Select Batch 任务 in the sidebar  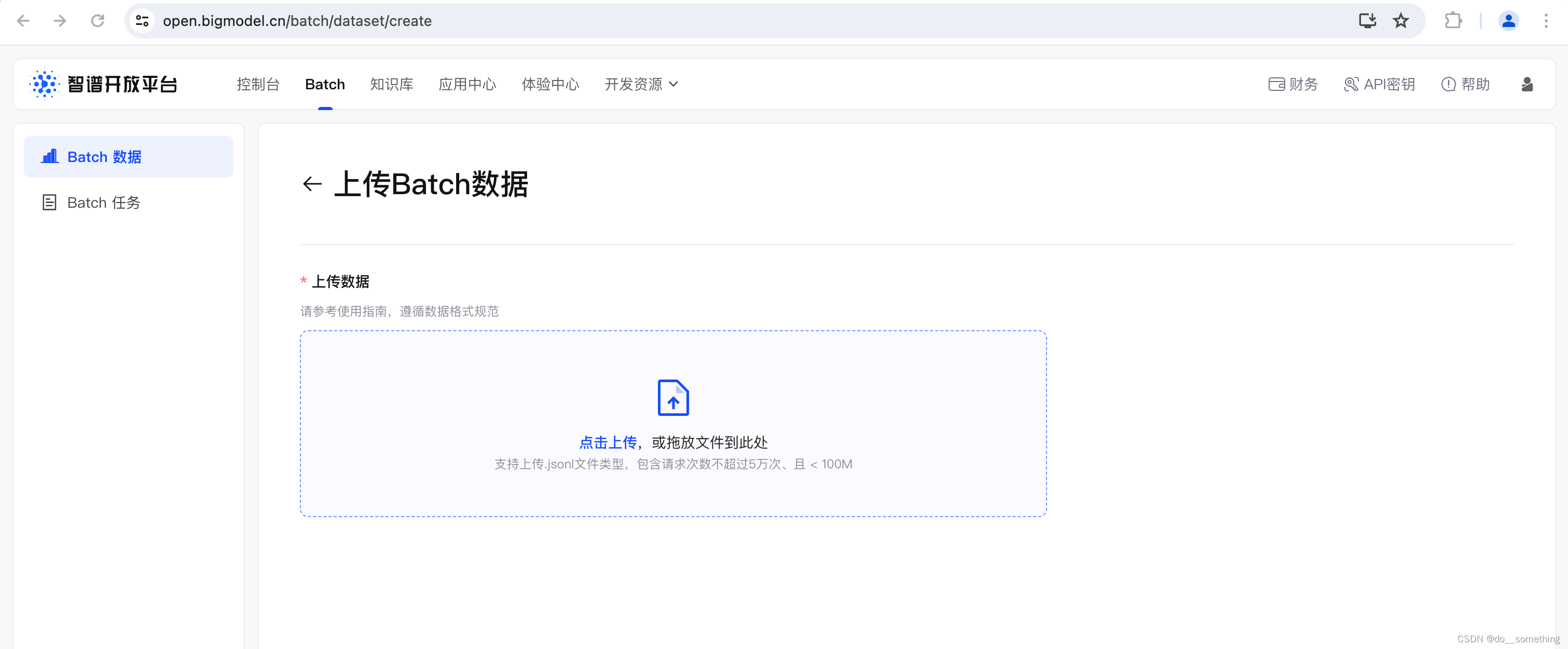103,202
